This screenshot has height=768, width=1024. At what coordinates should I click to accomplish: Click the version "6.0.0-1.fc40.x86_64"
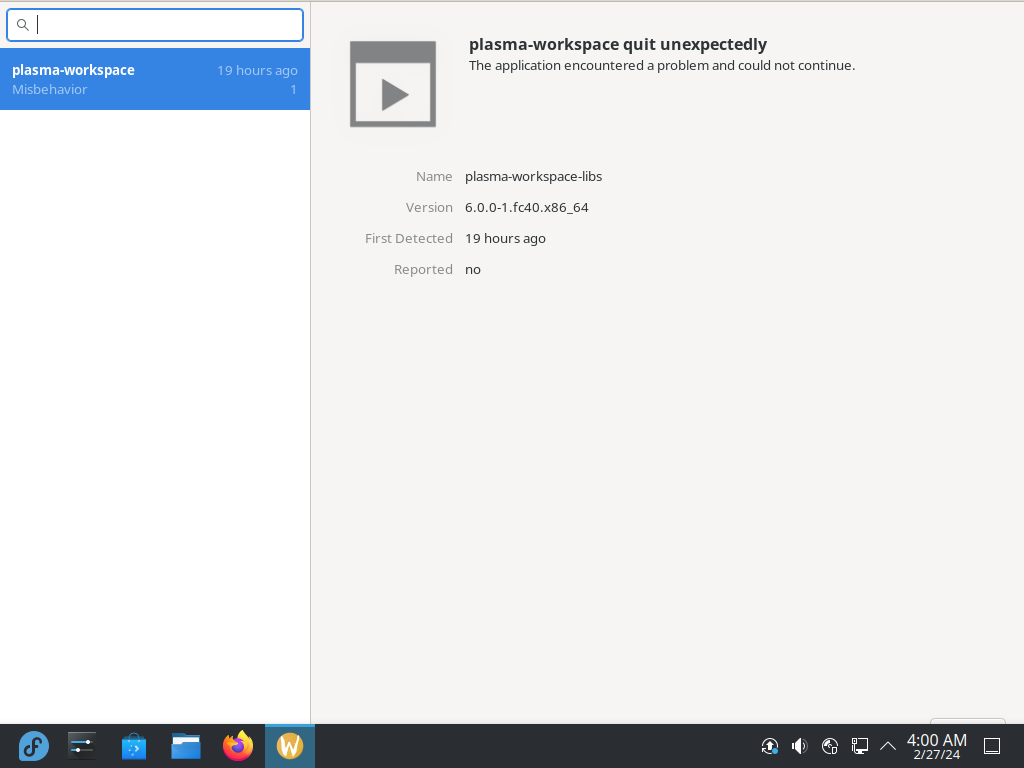526,208
